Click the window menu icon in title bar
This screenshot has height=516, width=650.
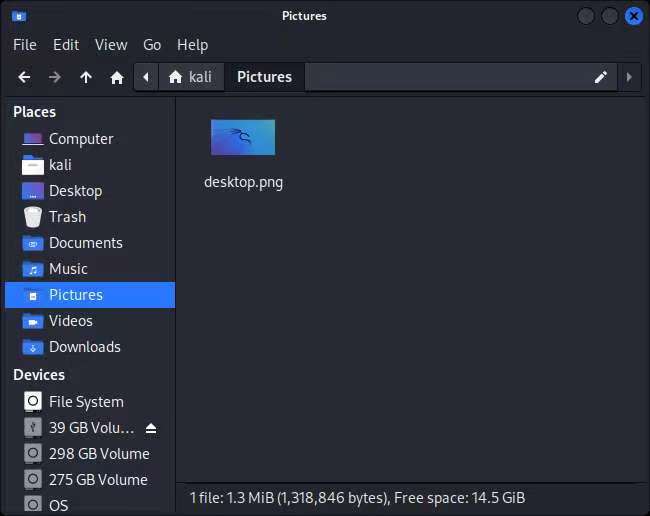pos(19,17)
